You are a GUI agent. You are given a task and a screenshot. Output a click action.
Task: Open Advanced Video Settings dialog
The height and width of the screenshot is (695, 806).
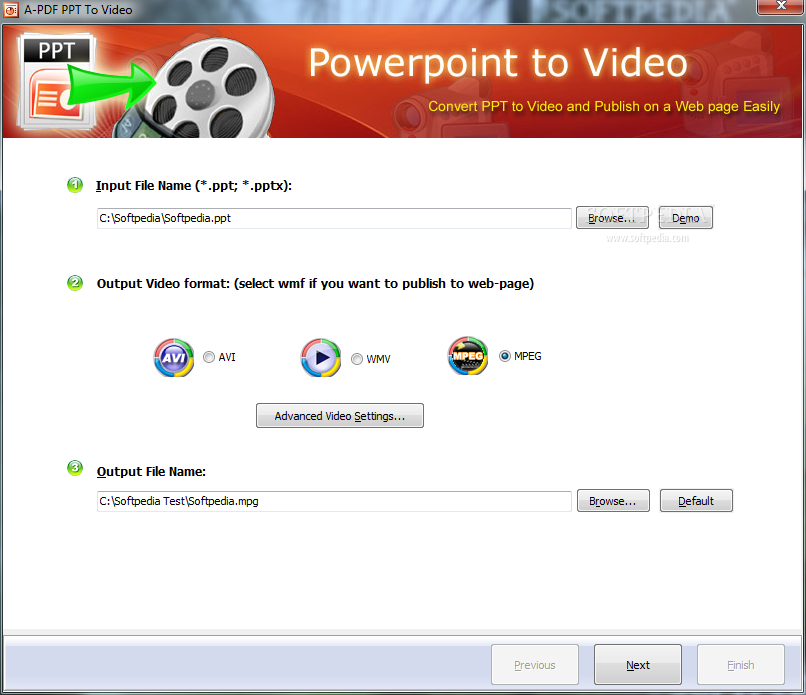click(x=340, y=415)
